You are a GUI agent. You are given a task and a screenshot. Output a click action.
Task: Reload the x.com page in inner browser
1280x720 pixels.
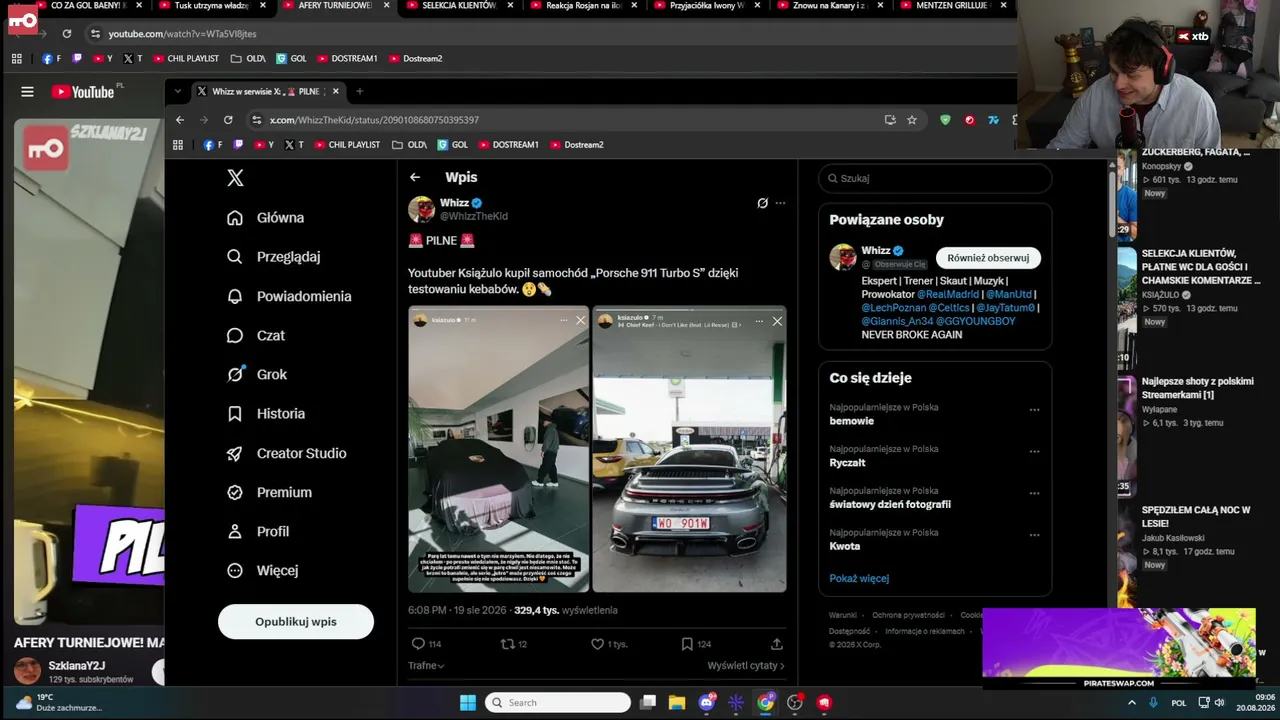[228, 120]
